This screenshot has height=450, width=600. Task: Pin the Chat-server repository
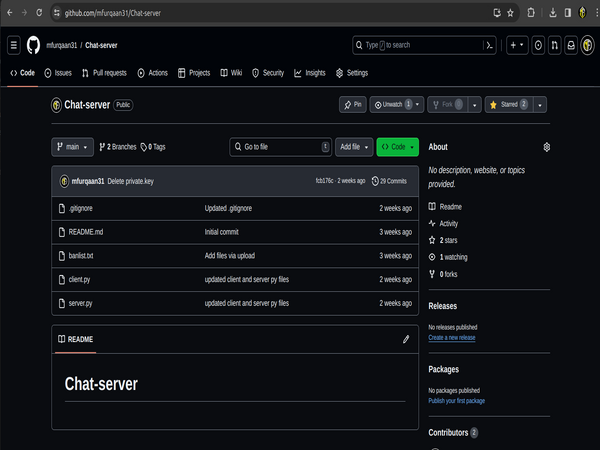[x=352, y=104]
